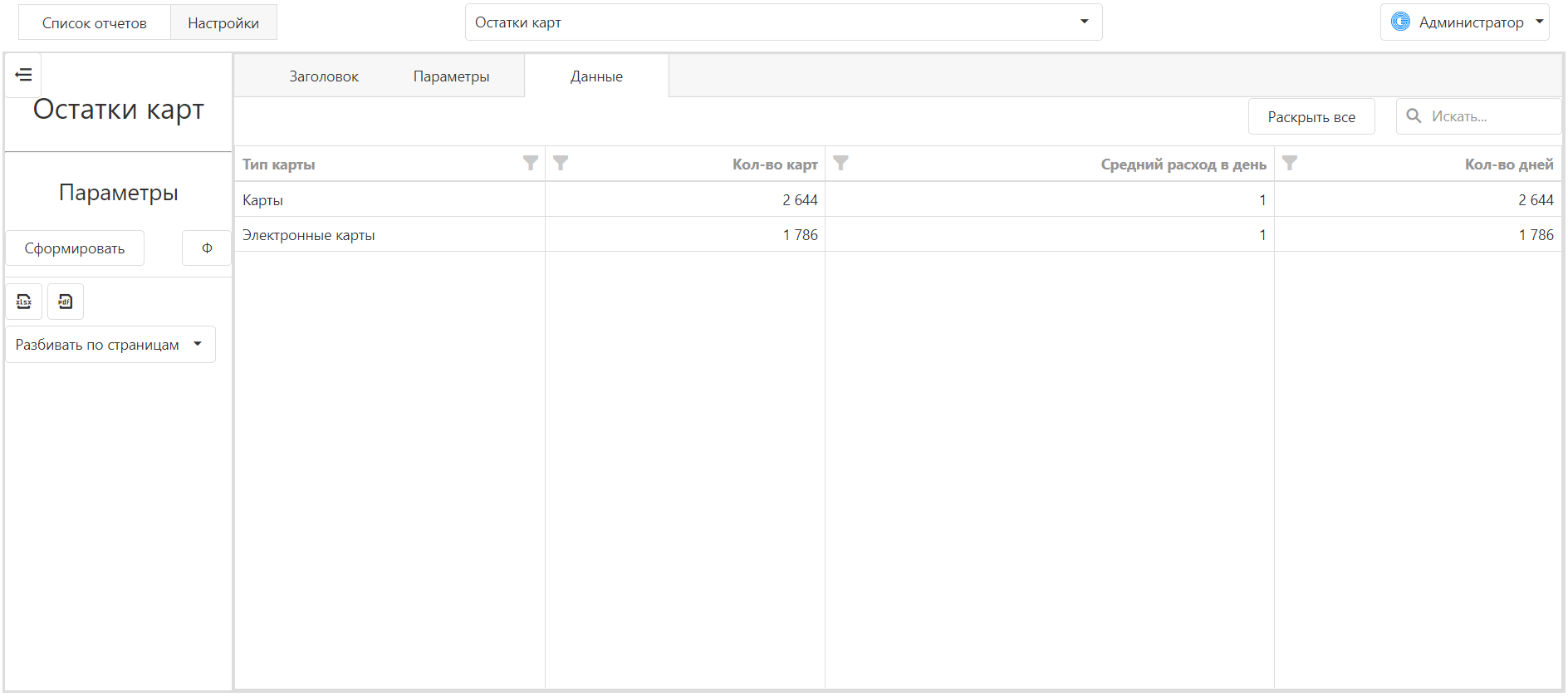Click the Остатки карт sidebar title

(119, 110)
